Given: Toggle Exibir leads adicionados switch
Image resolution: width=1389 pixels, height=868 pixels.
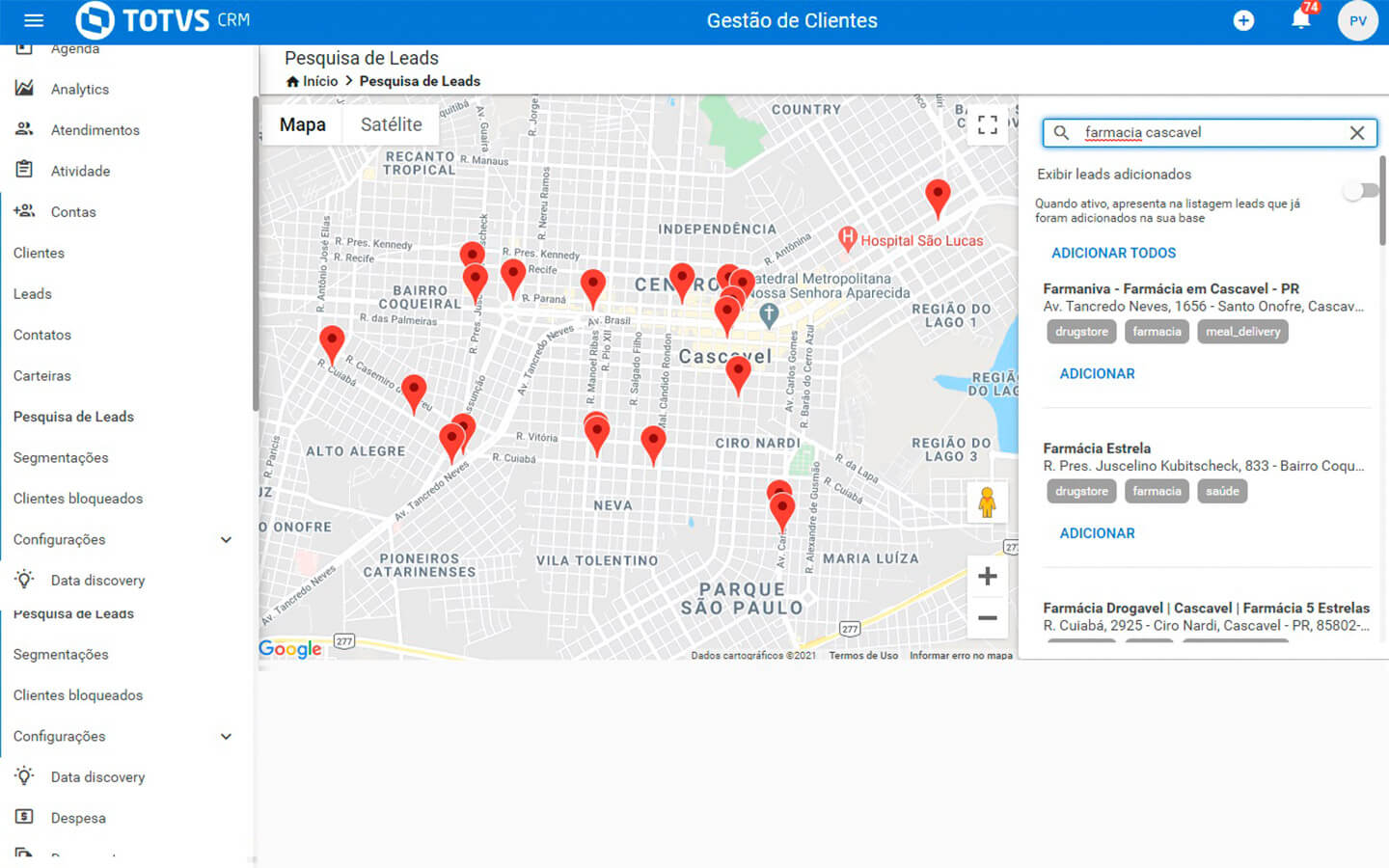Looking at the screenshot, I should 1360,191.
